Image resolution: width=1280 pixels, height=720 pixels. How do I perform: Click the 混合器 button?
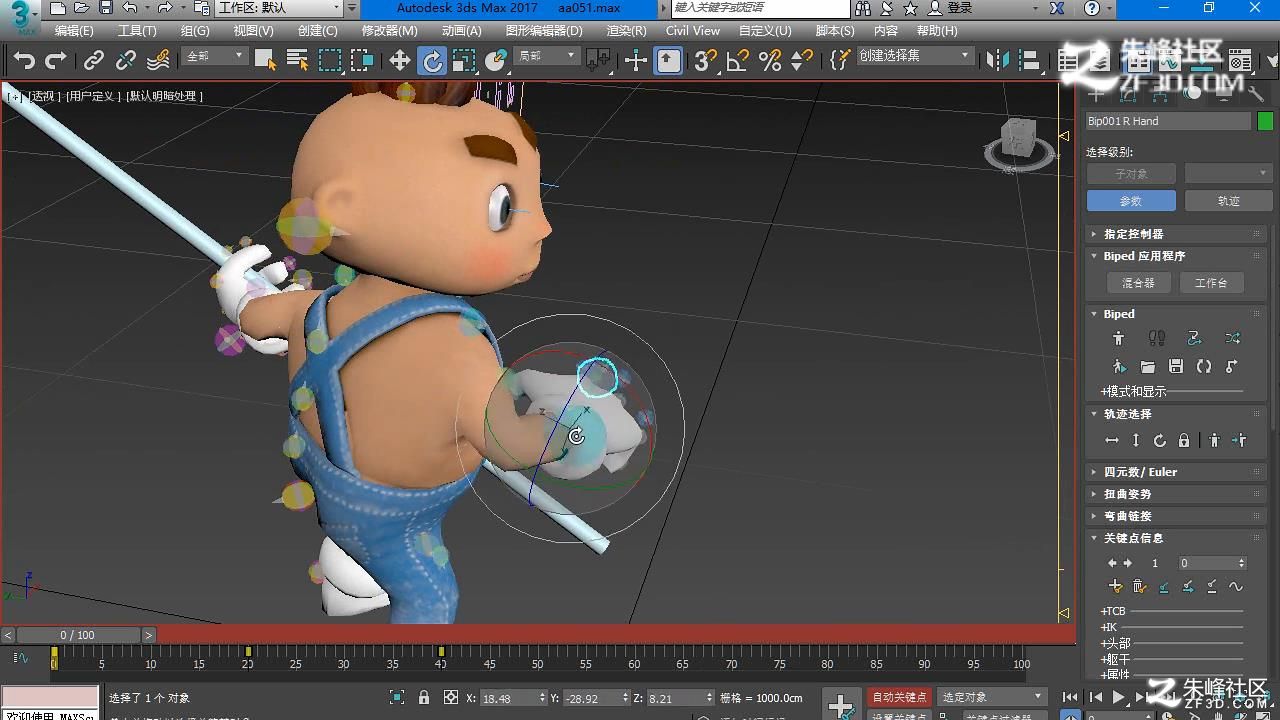coord(1138,283)
